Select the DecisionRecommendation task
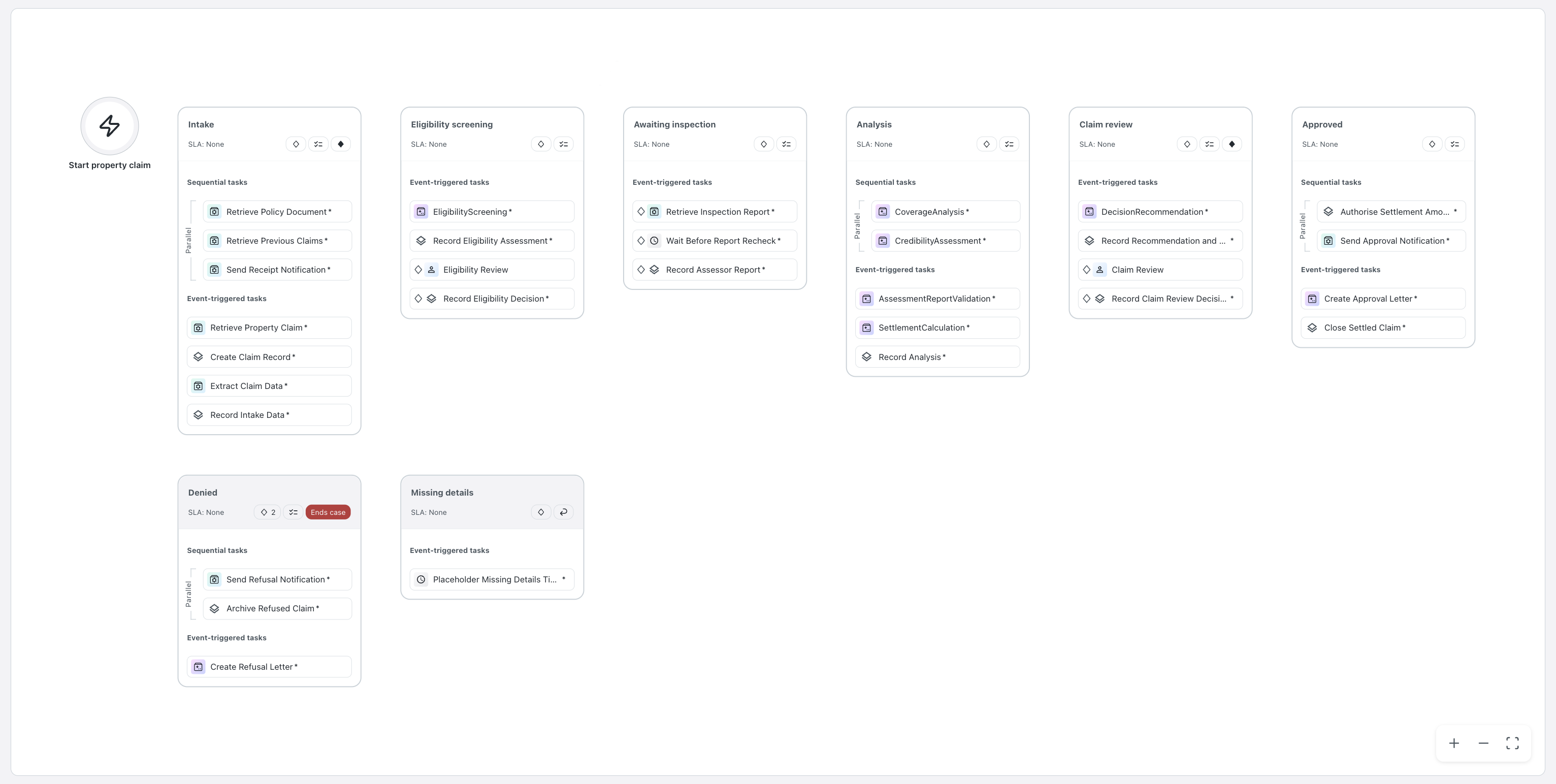 pyautogui.click(x=1160, y=211)
